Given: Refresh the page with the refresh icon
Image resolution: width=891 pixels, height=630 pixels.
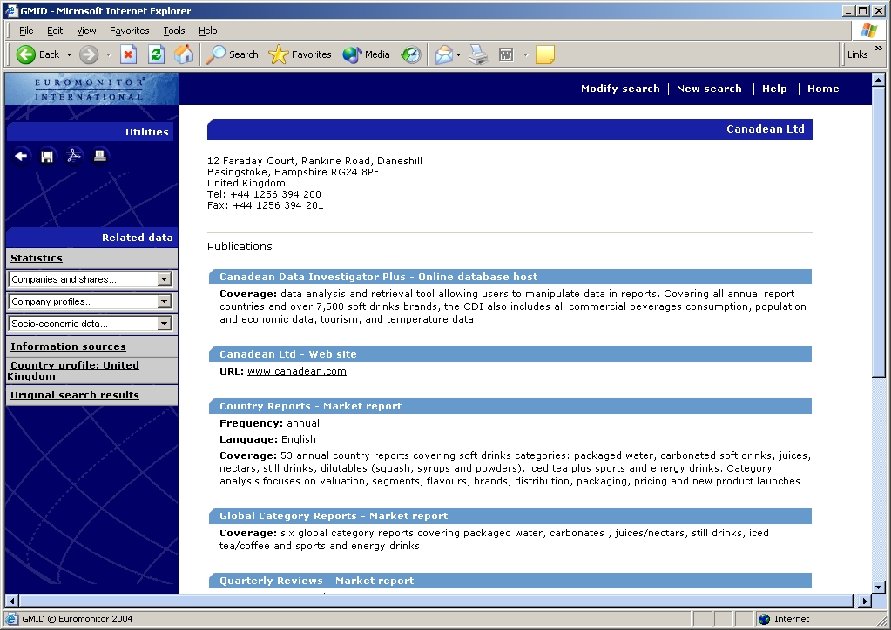Looking at the screenshot, I should click(156, 54).
